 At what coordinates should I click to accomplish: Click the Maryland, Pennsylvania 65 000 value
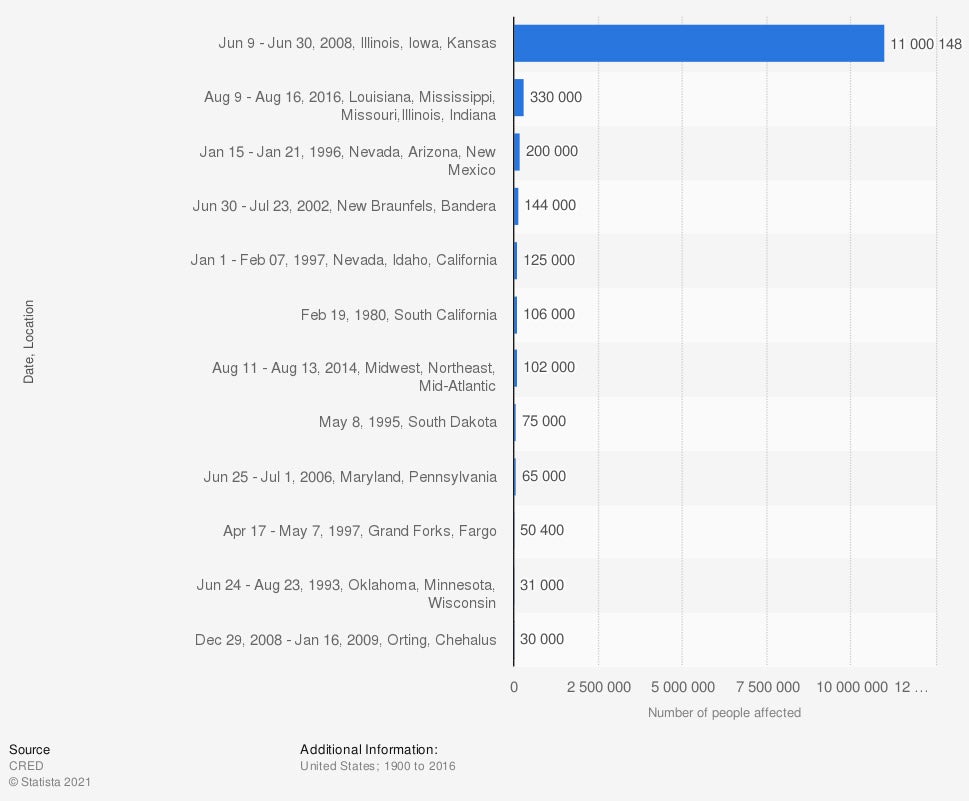tap(544, 476)
